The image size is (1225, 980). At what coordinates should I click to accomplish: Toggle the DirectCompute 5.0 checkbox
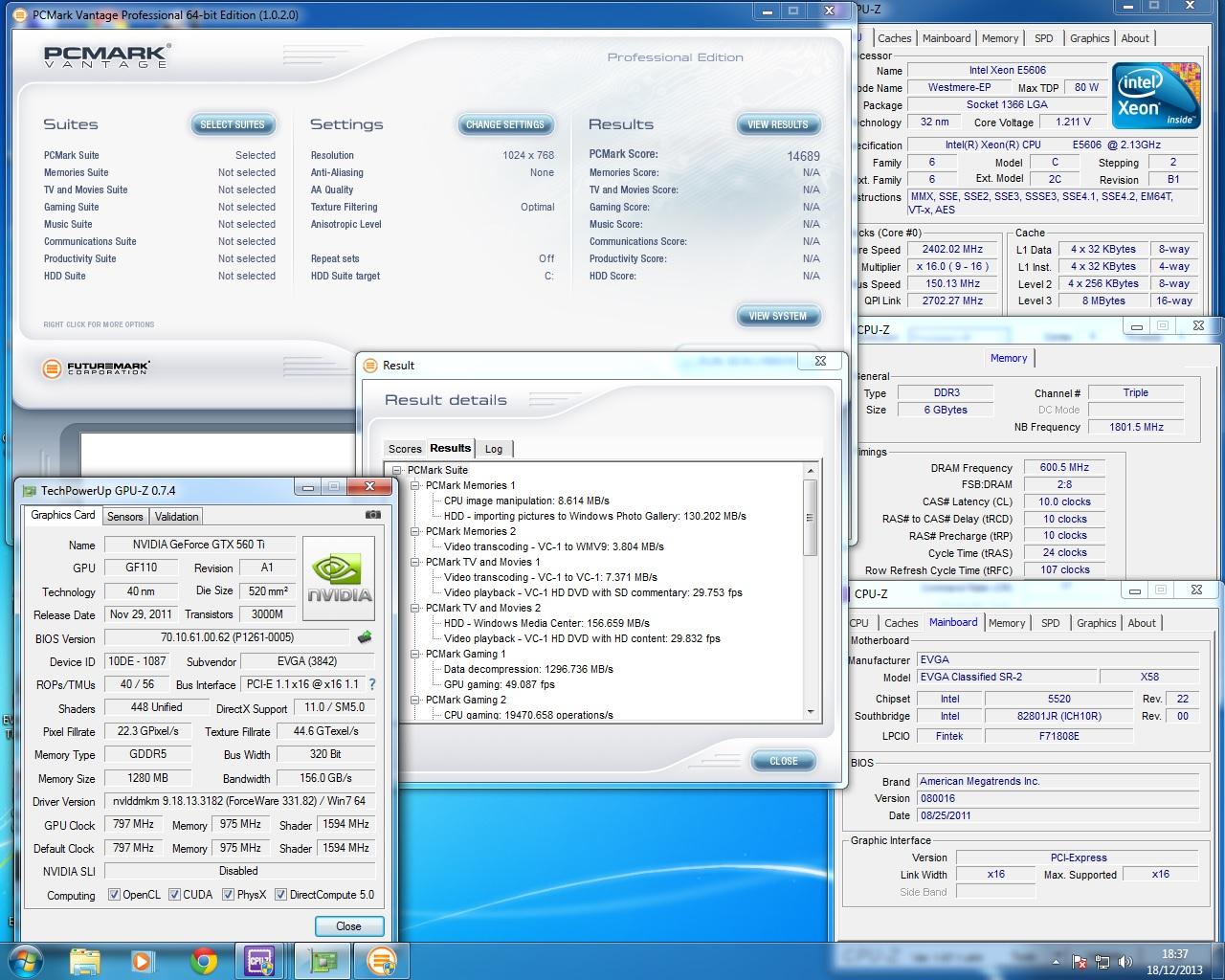(280, 895)
